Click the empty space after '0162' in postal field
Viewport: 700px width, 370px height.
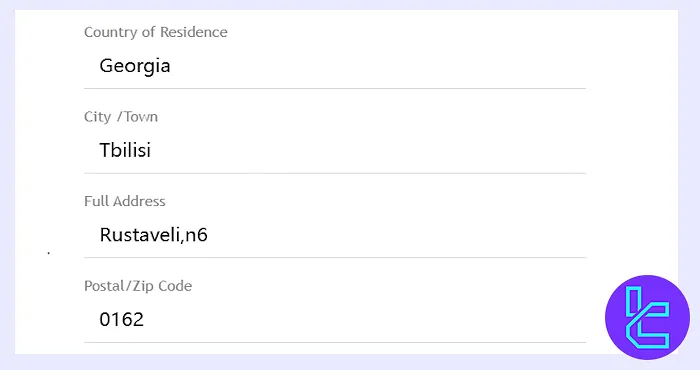[x=365, y=320]
